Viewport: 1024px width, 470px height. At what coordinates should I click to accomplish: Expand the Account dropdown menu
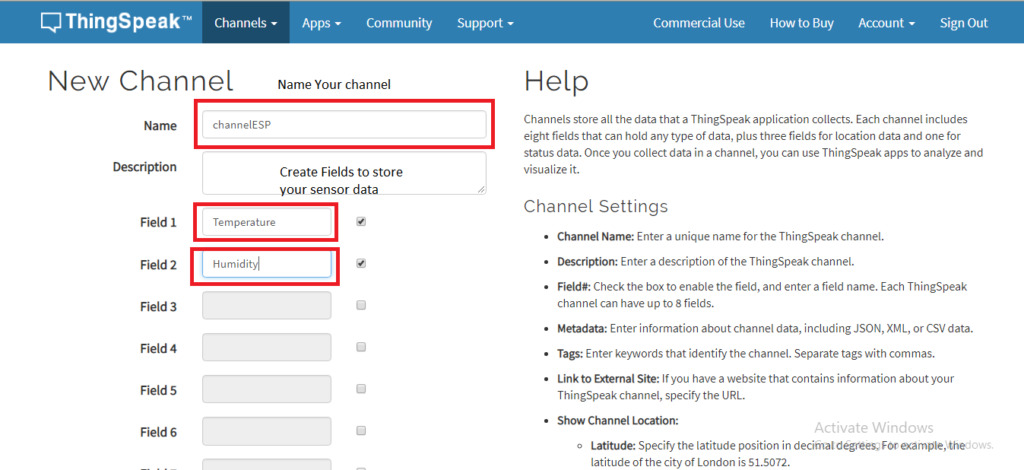[x=886, y=23]
